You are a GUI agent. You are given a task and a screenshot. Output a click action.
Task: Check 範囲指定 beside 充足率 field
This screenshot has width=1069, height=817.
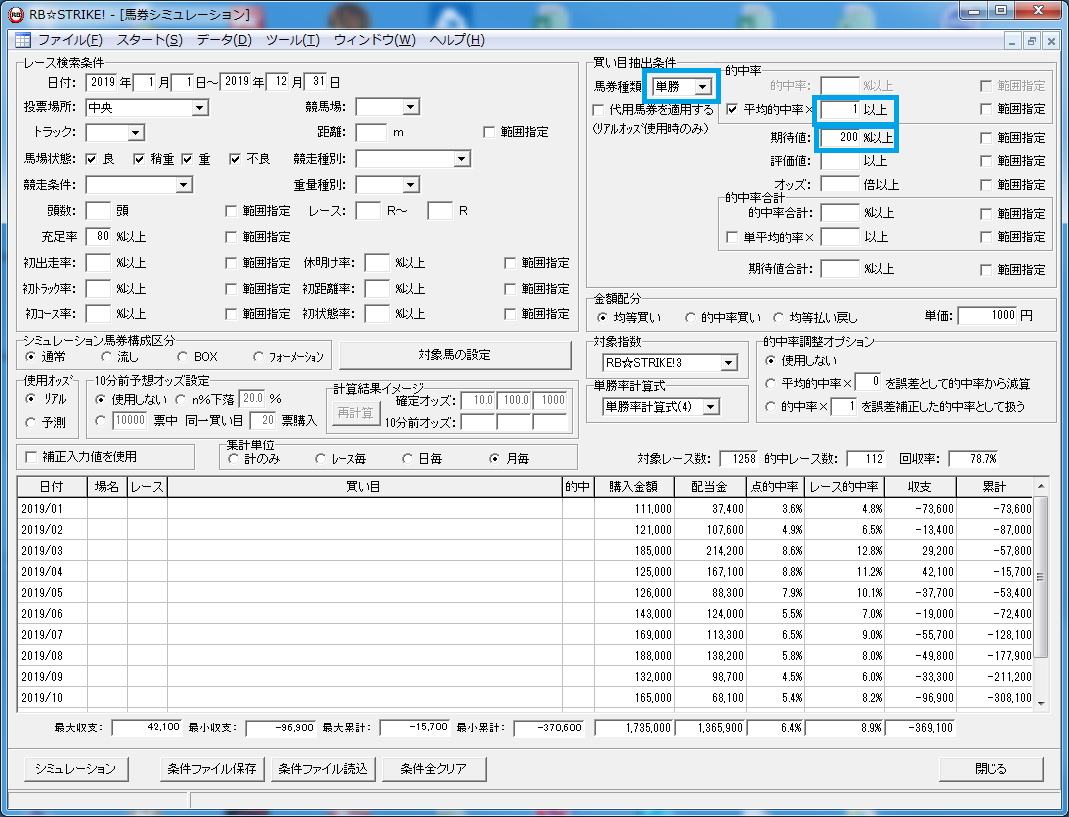(231, 237)
